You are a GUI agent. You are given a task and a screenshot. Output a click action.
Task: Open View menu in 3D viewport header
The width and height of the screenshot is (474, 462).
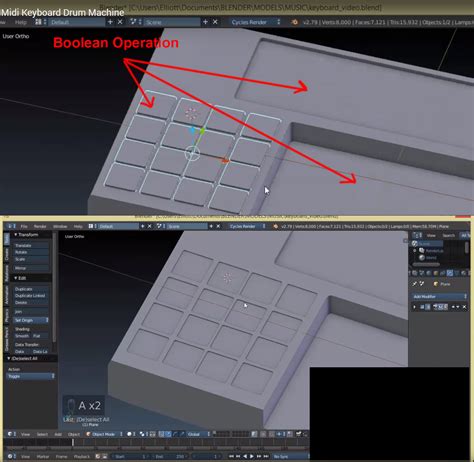click(x=25, y=434)
